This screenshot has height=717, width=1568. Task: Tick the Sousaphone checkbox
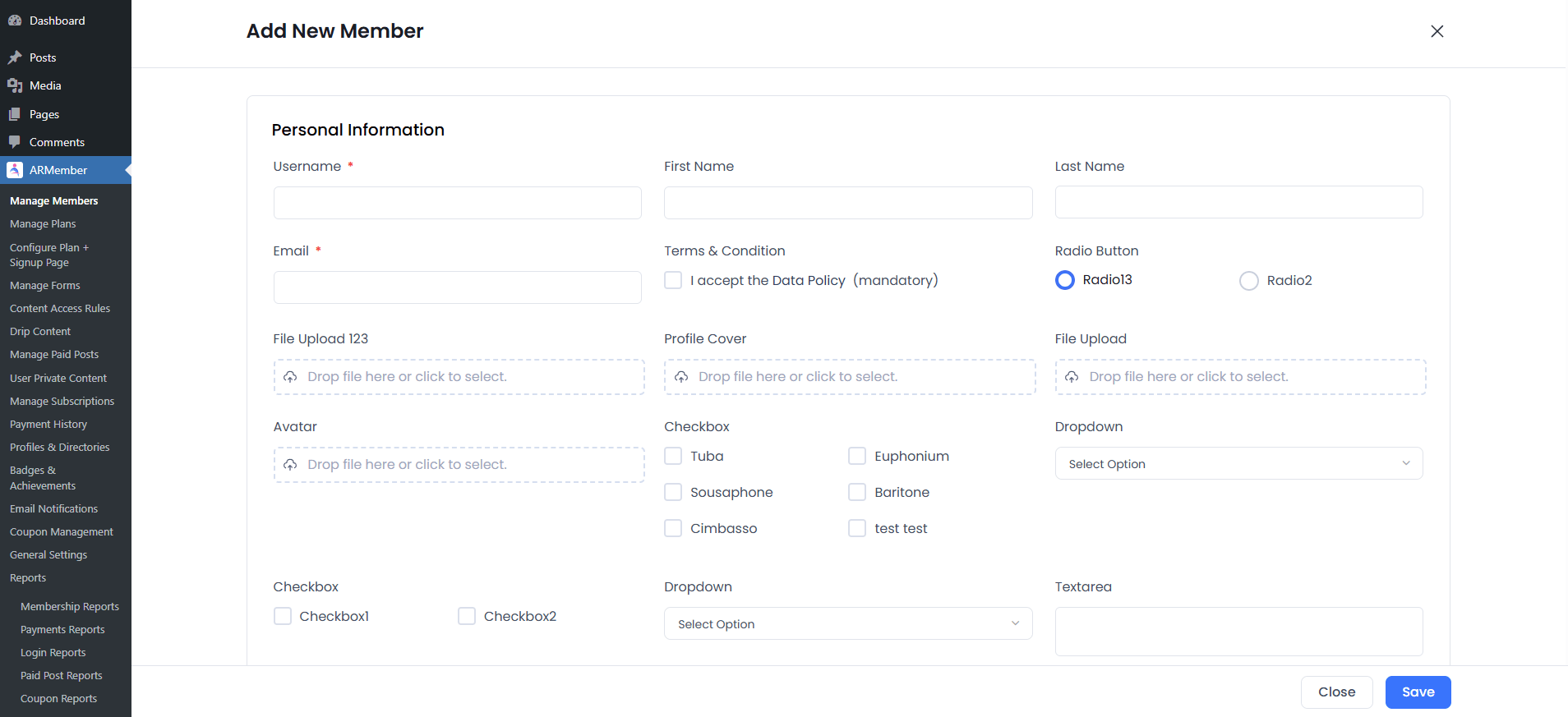coord(673,492)
